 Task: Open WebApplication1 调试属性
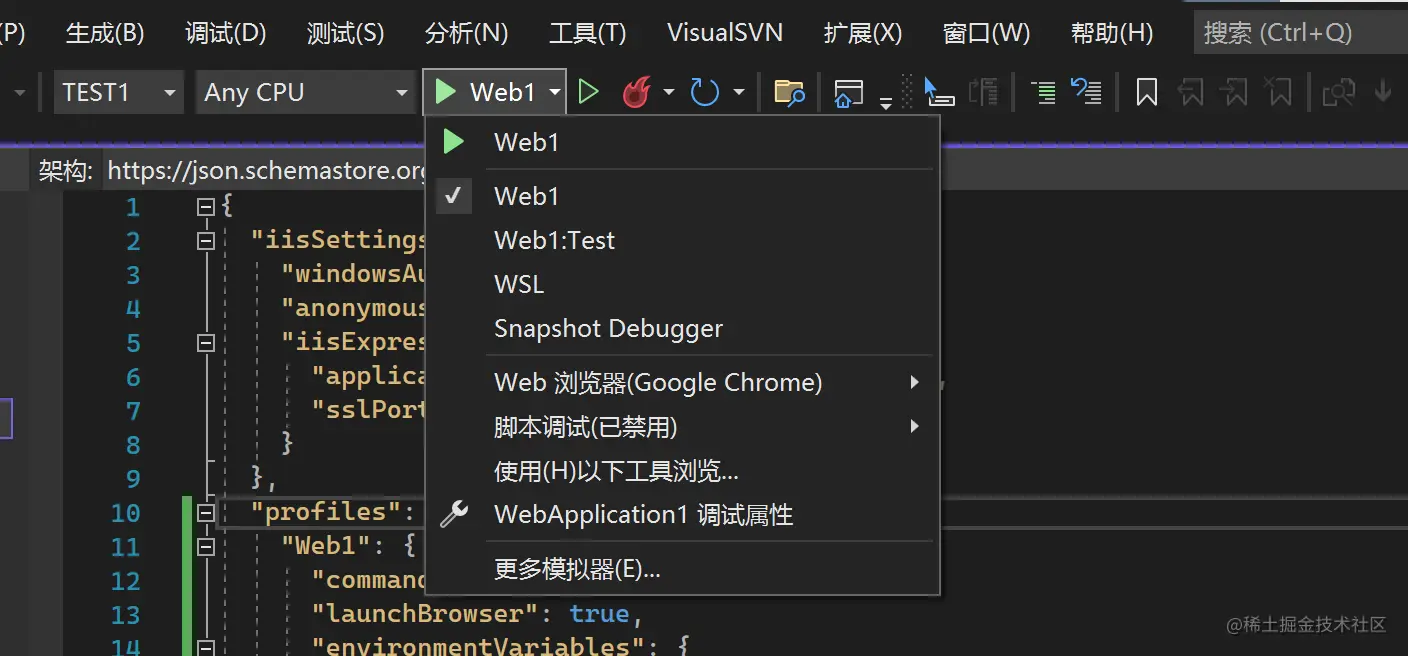coord(683,515)
